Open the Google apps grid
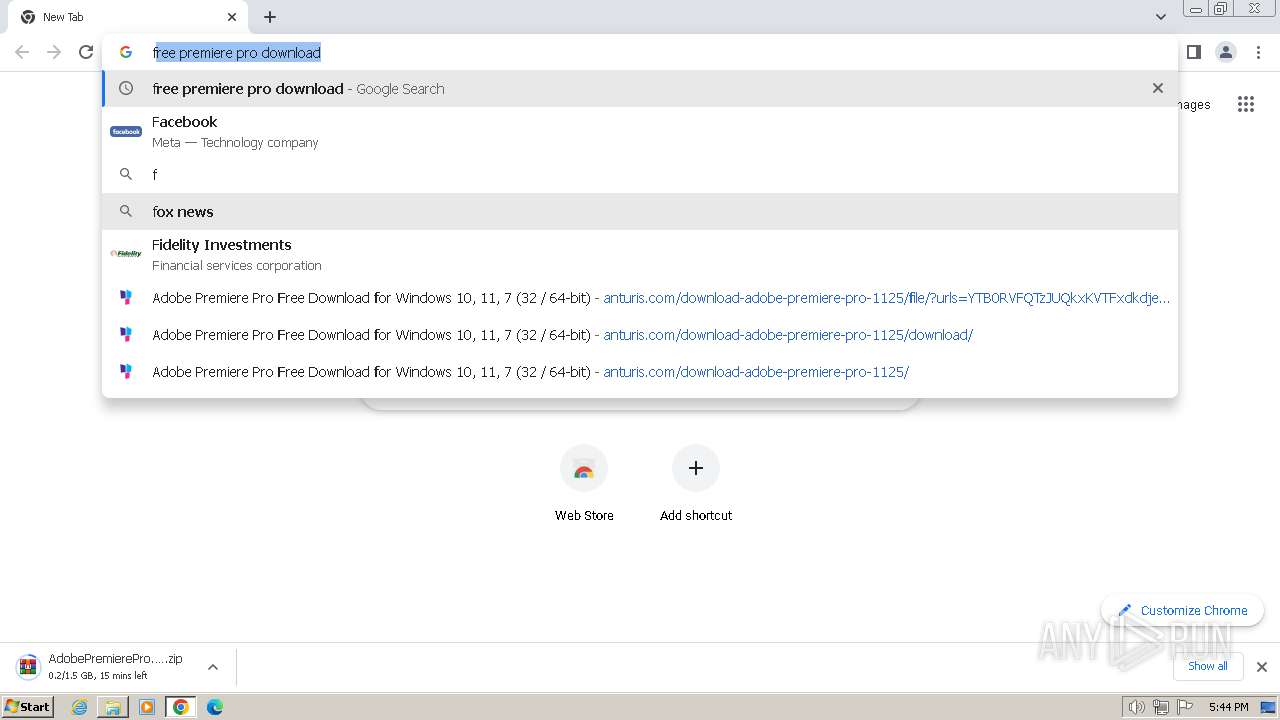1280x720 pixels. point(1246,104)
